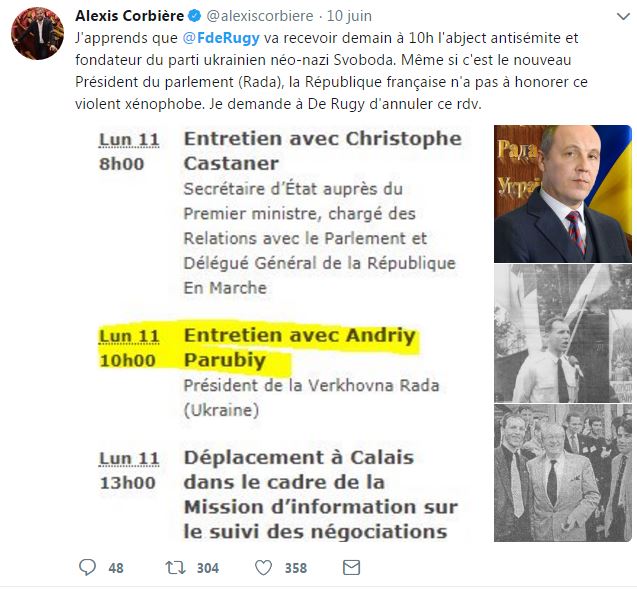Click the highlighted Andriy Parubiy entry
This screenshot has width=637, height=589.
pos(259,348)
